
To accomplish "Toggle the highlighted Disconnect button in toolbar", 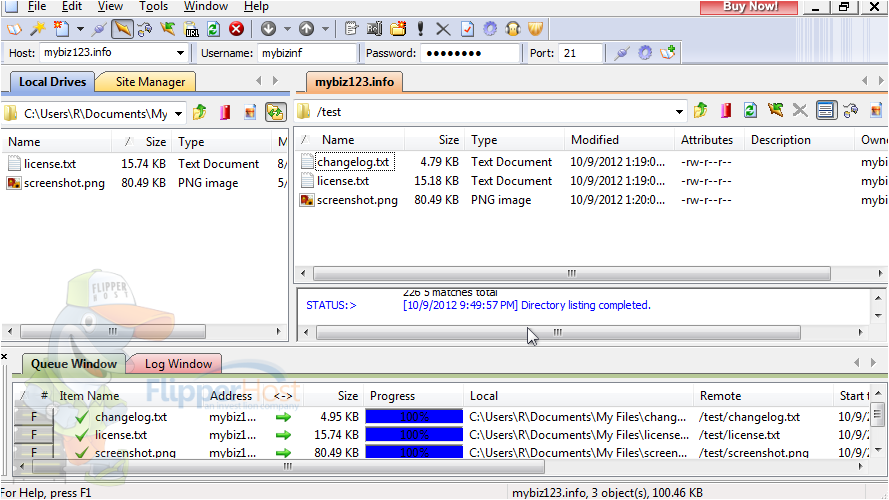I will tap(122, 28).
